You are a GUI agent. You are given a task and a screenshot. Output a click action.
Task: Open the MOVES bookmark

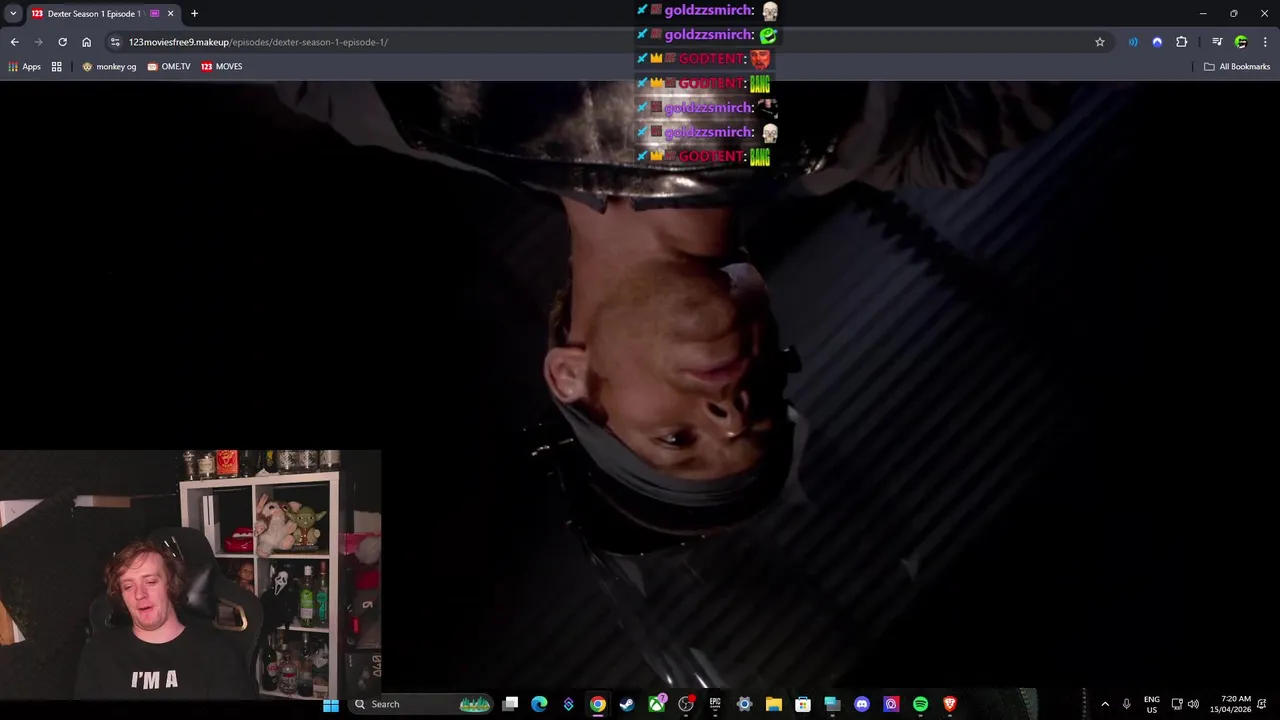pos(222,66)
